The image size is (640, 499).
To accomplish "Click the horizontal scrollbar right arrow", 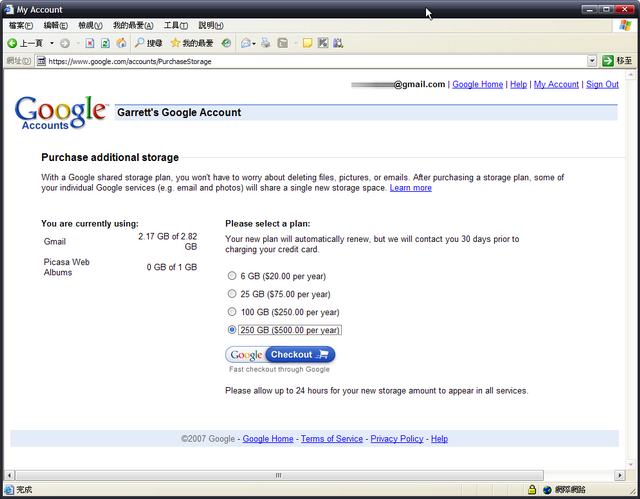I will (620, 475).
